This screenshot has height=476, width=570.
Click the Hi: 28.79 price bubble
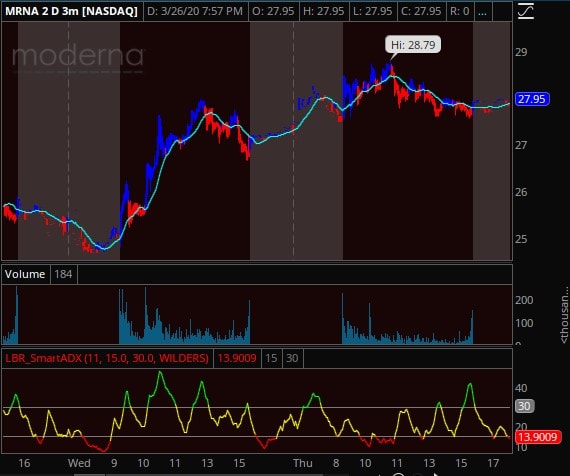(413, 45)
